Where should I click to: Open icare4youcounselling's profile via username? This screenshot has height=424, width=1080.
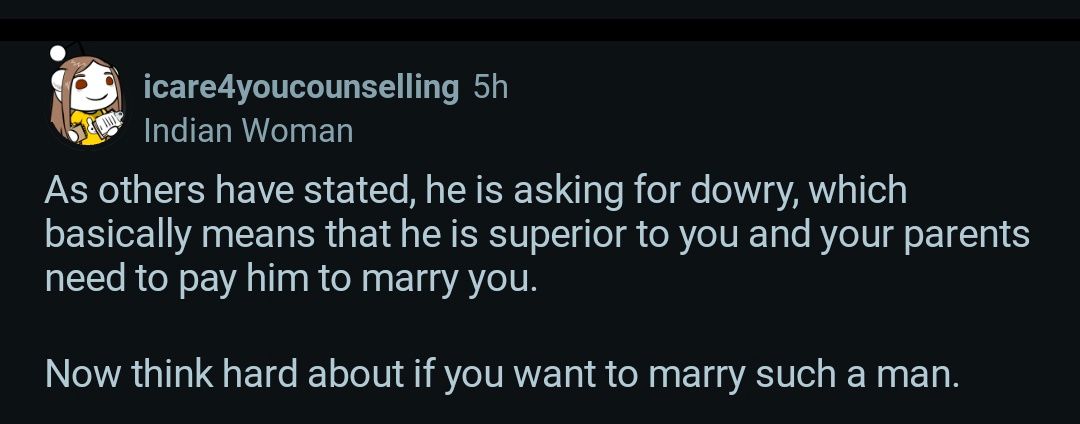pos(301,87)
